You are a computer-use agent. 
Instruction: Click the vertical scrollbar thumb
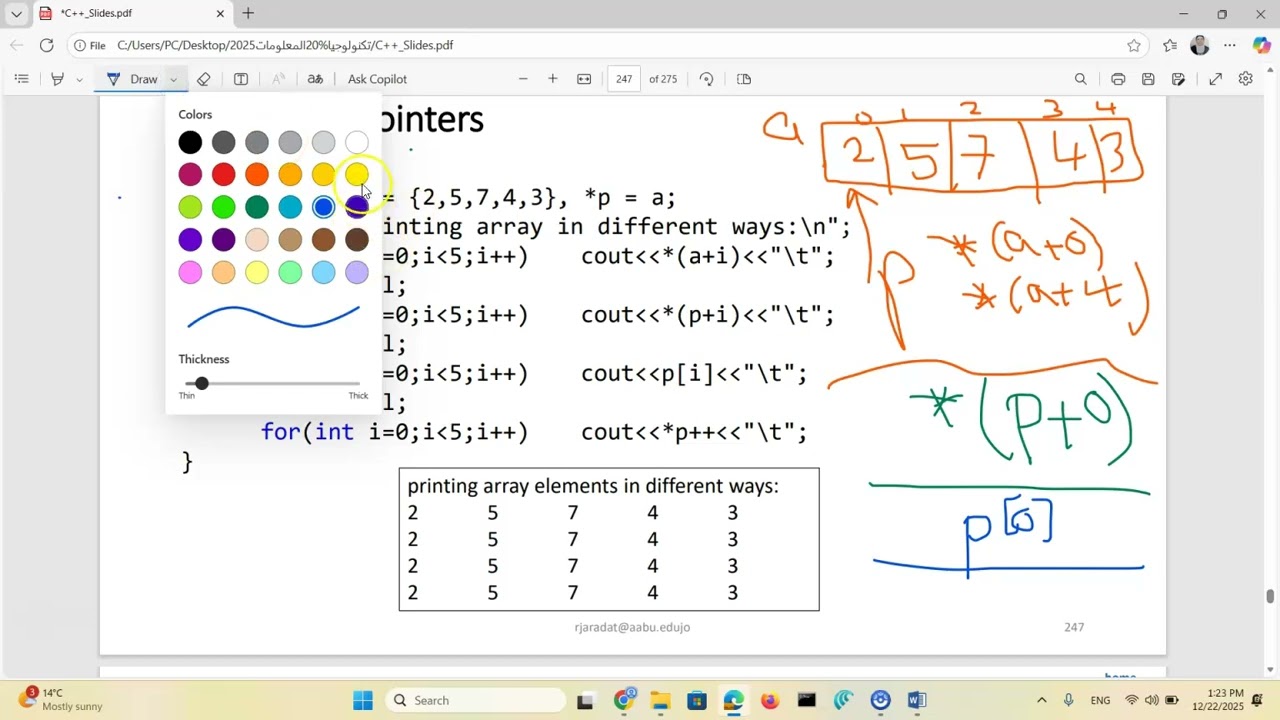pos(1271,597)
